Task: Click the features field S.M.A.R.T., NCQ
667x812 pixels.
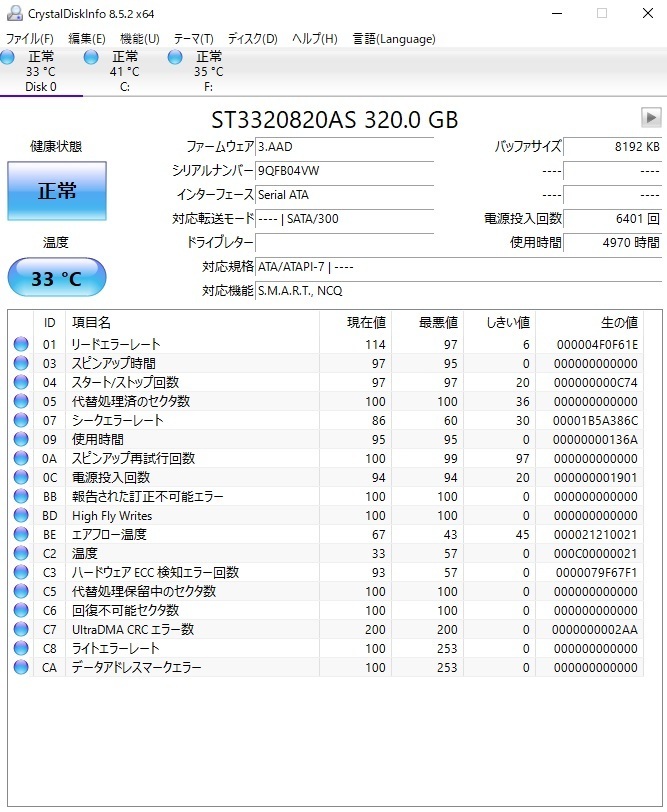Action: (458, 291)
